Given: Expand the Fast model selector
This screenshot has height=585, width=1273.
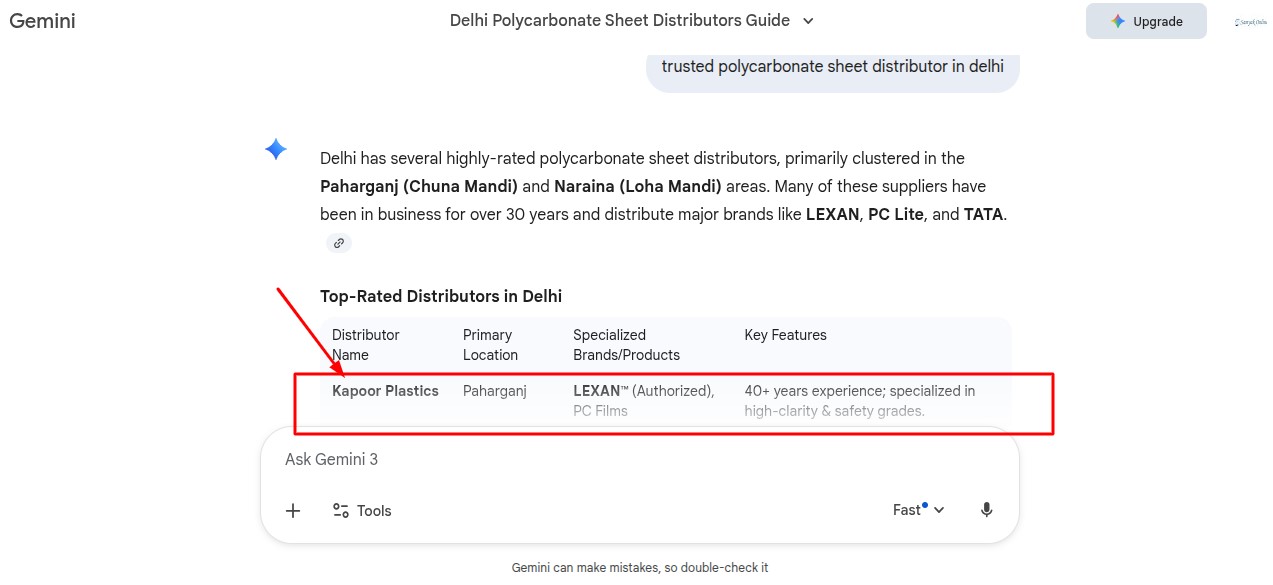Looking at the screenshot, I should [918, 510].
